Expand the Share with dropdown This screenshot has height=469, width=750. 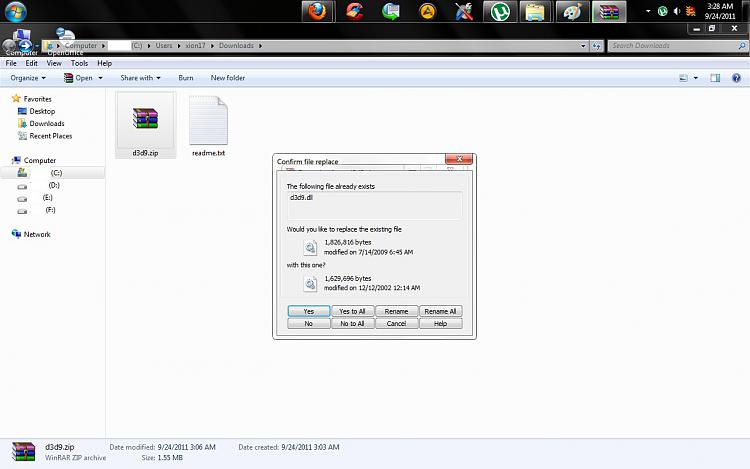tap(140, 78)
